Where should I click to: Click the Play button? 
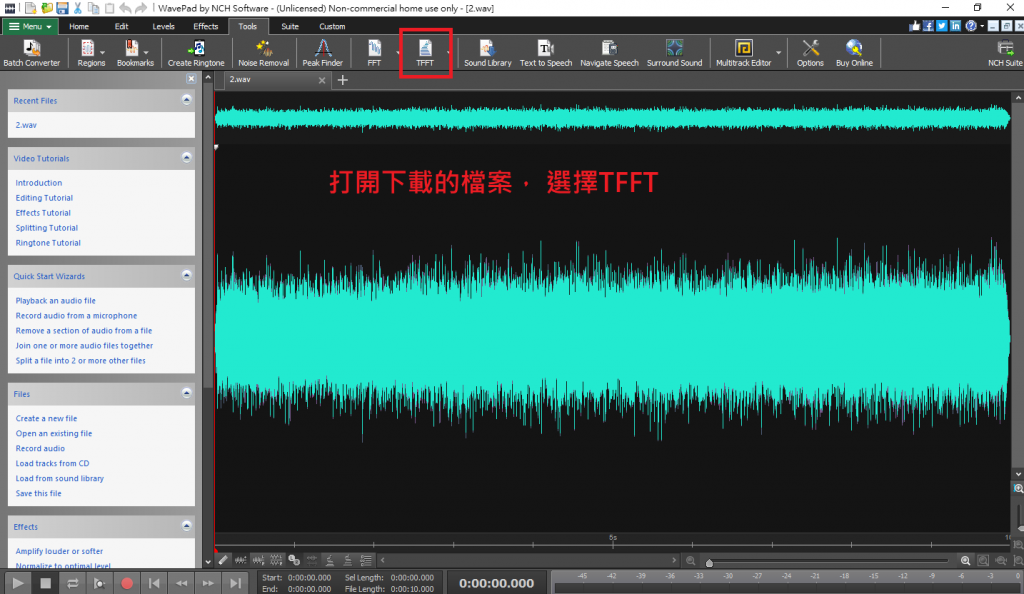coord(18,583)
